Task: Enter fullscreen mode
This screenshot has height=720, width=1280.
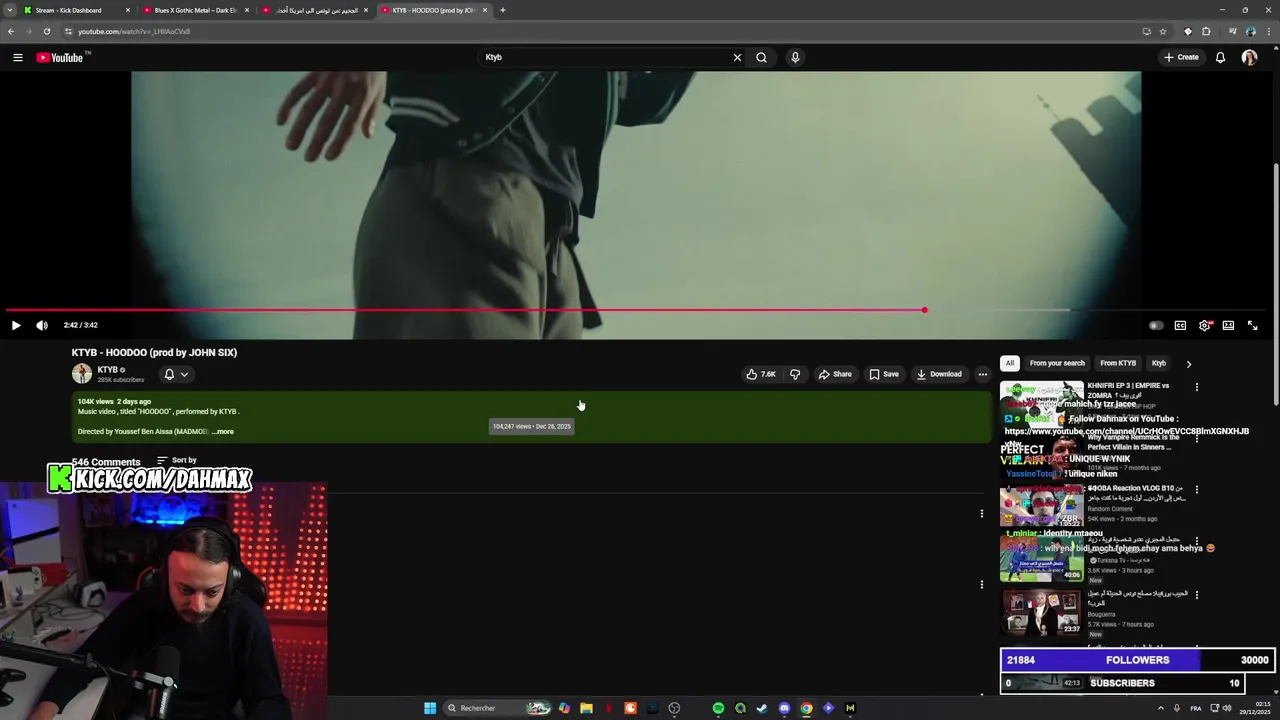Action: tap(1252, 325)
